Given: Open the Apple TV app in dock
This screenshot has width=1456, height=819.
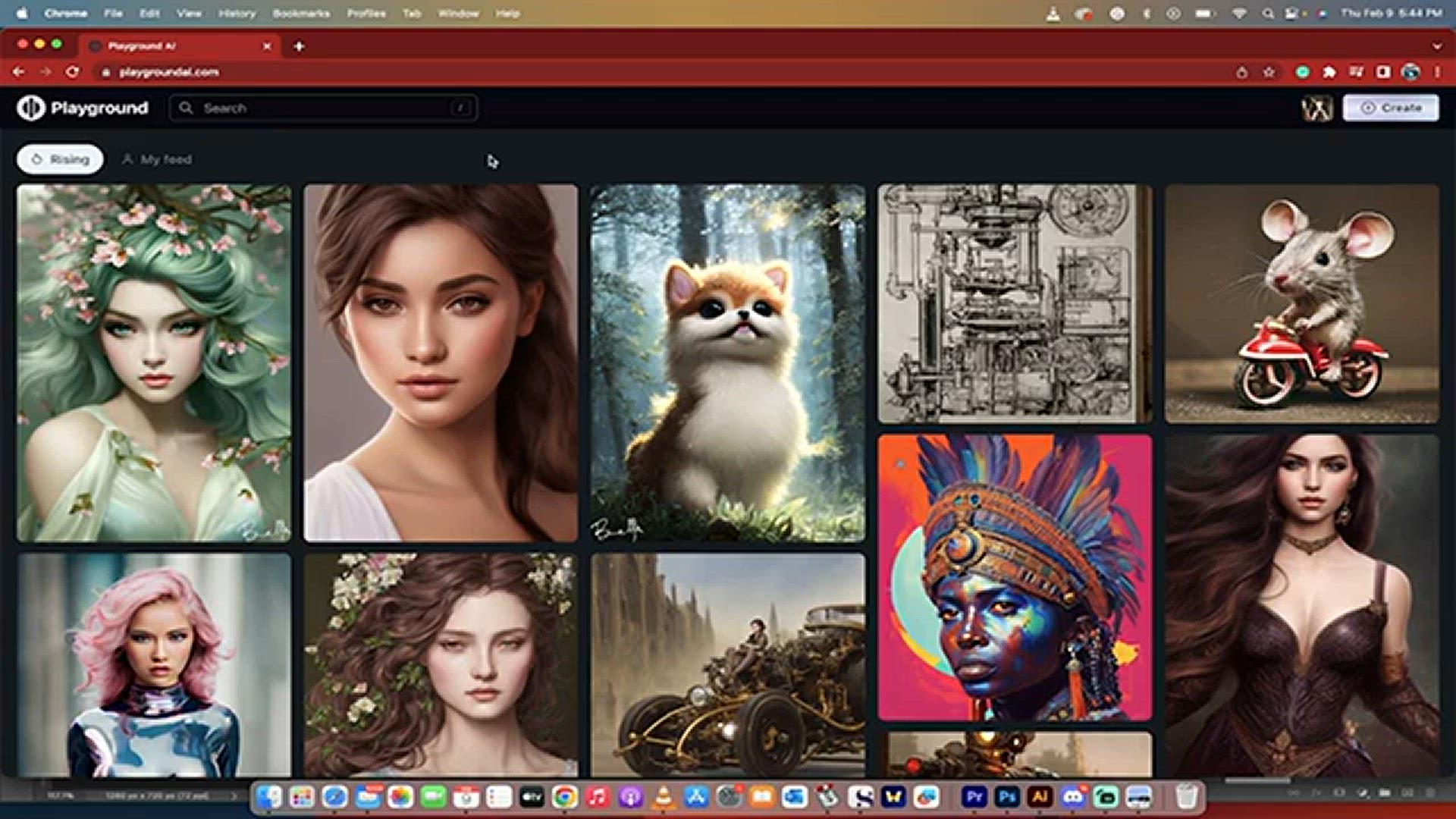Looking at the screenshot, I should (532, 796).
